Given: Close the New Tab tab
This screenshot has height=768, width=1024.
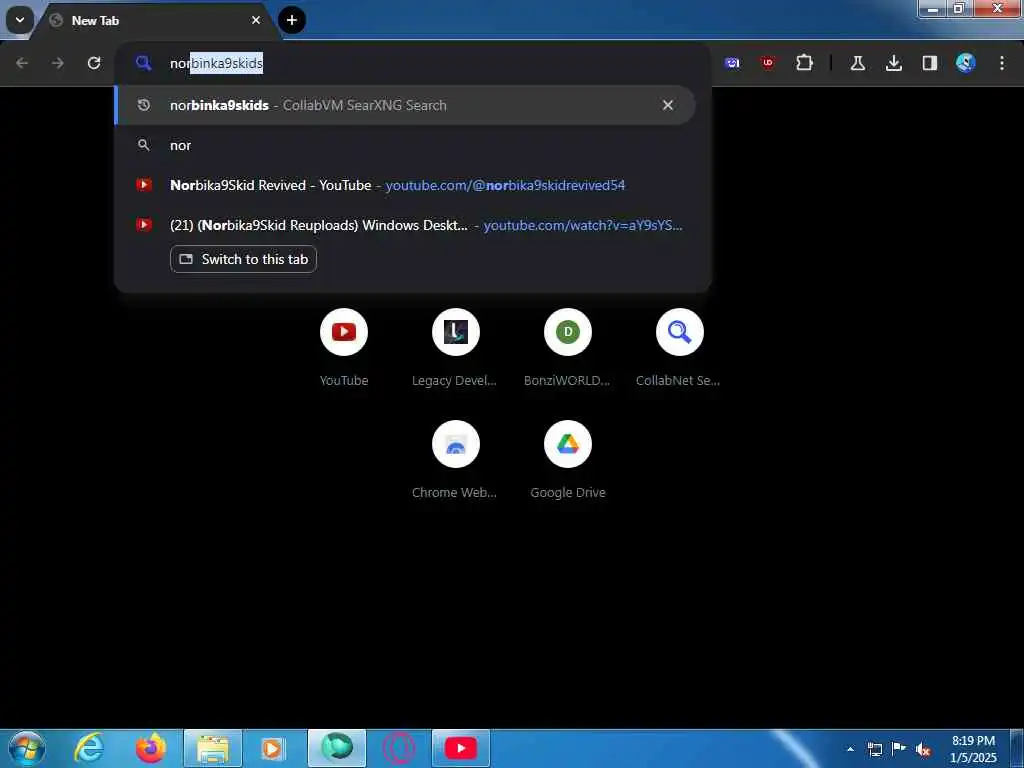Looking at the screenshot, I should point(256,20).
